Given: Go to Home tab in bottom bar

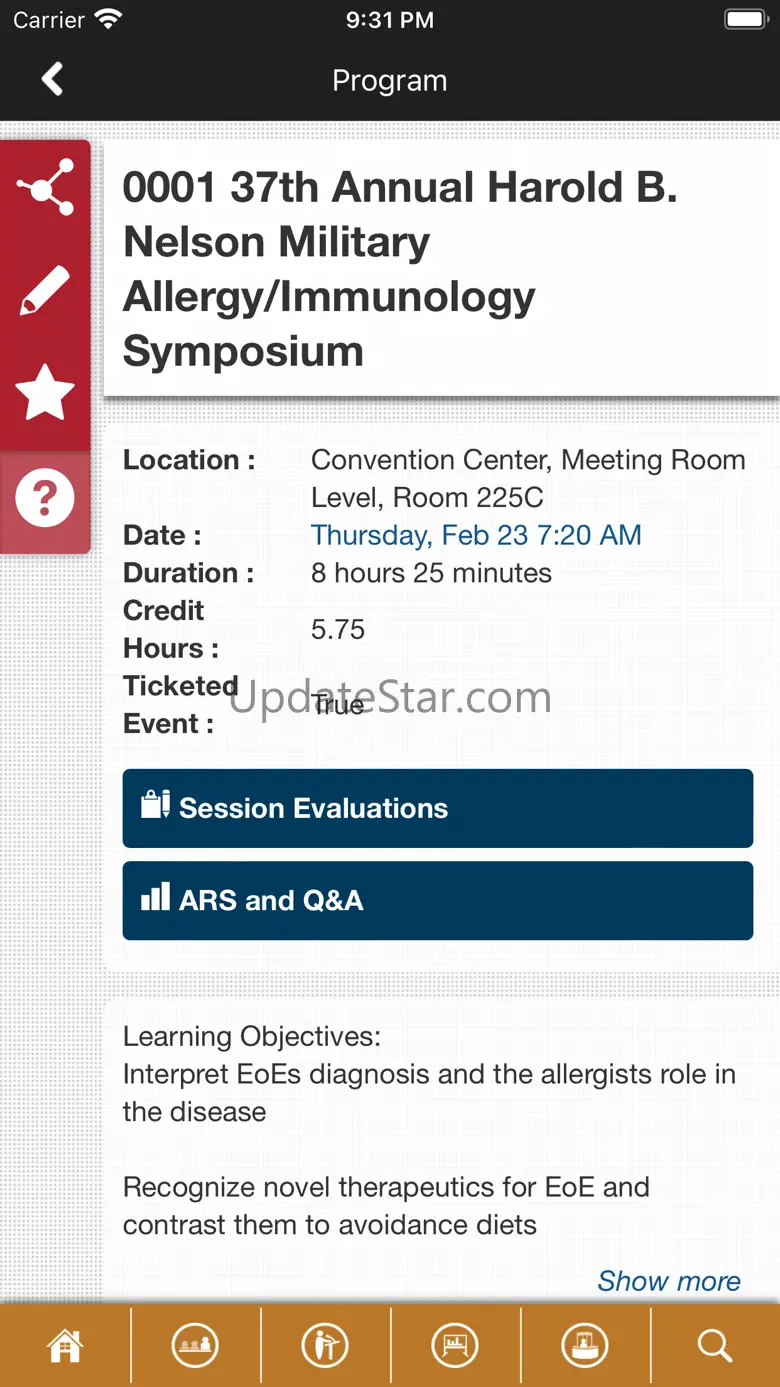Looking at the screenshot, I should pos(65,1346).
